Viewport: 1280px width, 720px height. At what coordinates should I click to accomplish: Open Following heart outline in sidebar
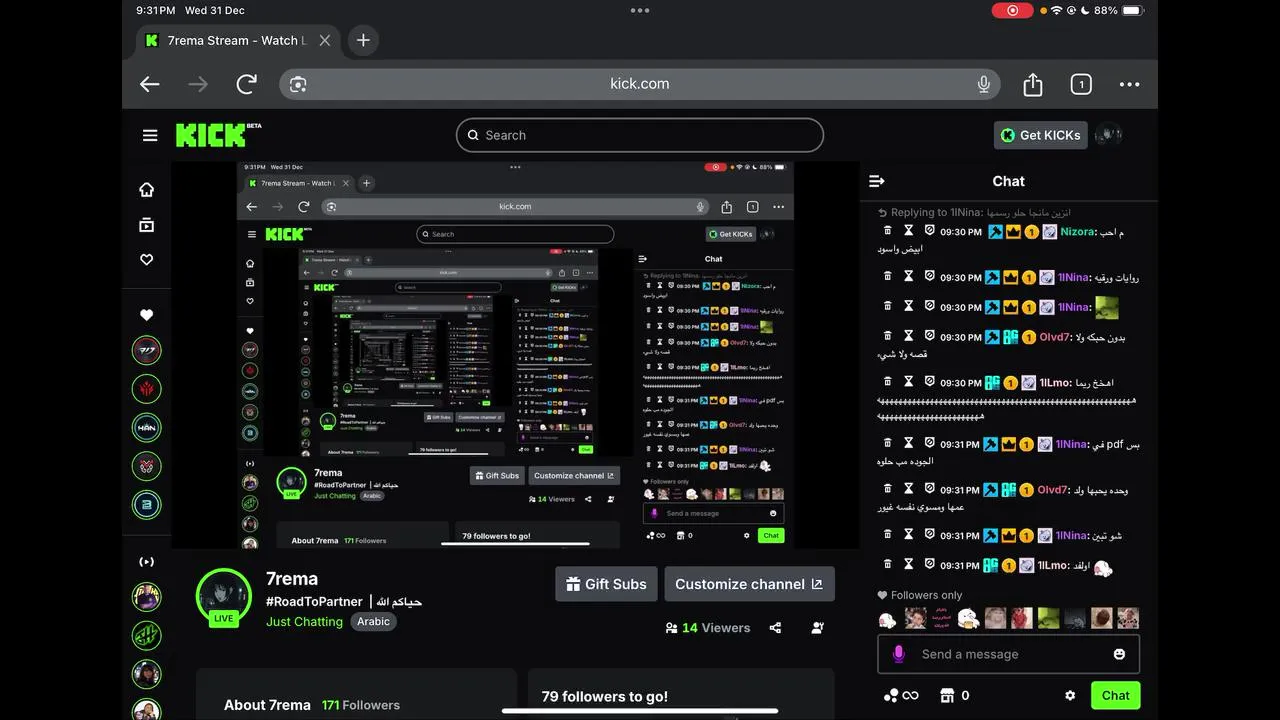[x=146, y=260]
